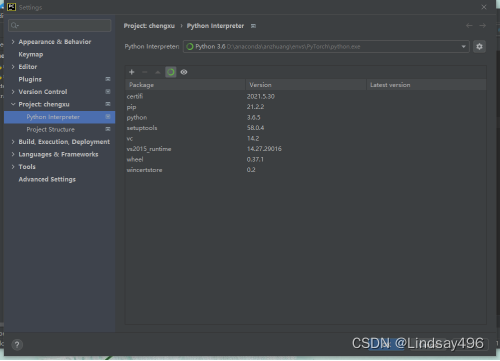Viewport: 500px width, 361px height.
Task: Close the Settings dialog
Action: point(484,7)
